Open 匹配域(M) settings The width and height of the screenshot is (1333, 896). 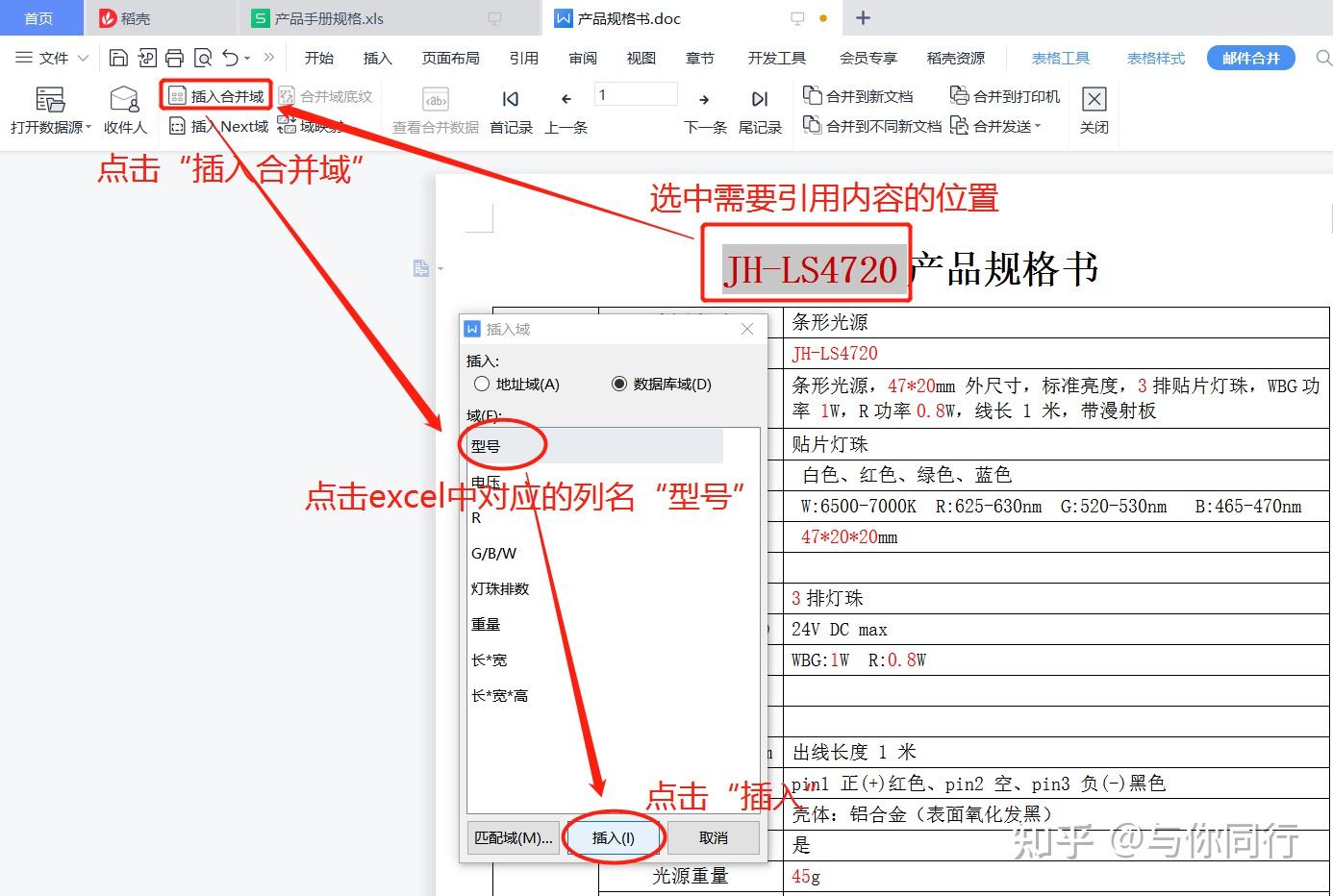(x=514, y=837)
